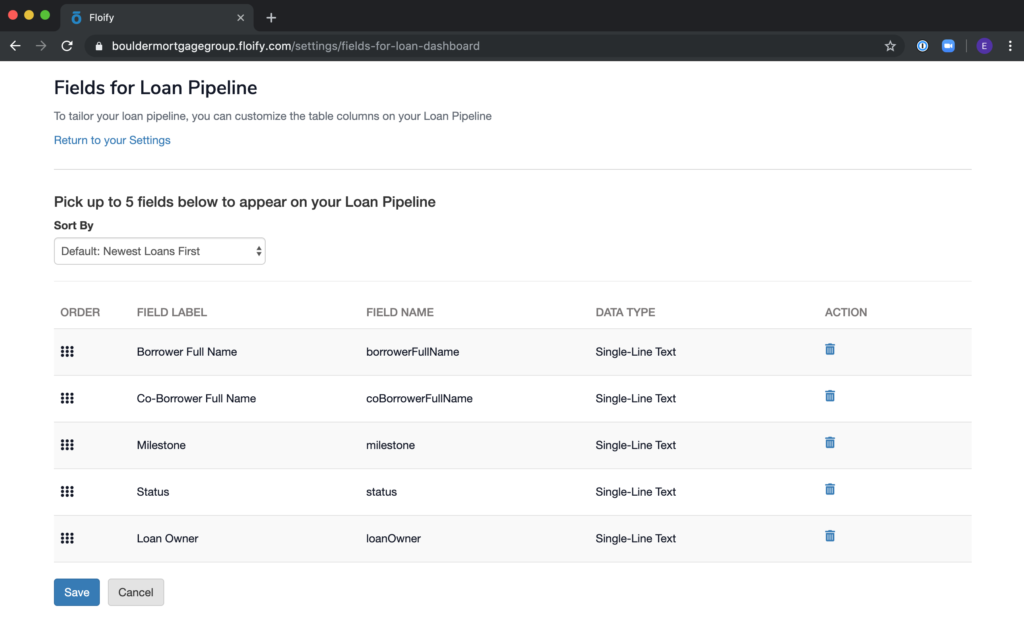Open a new browser tab
The height and width of the screenshot is (618, 1024).
click(x=271, y=17)
